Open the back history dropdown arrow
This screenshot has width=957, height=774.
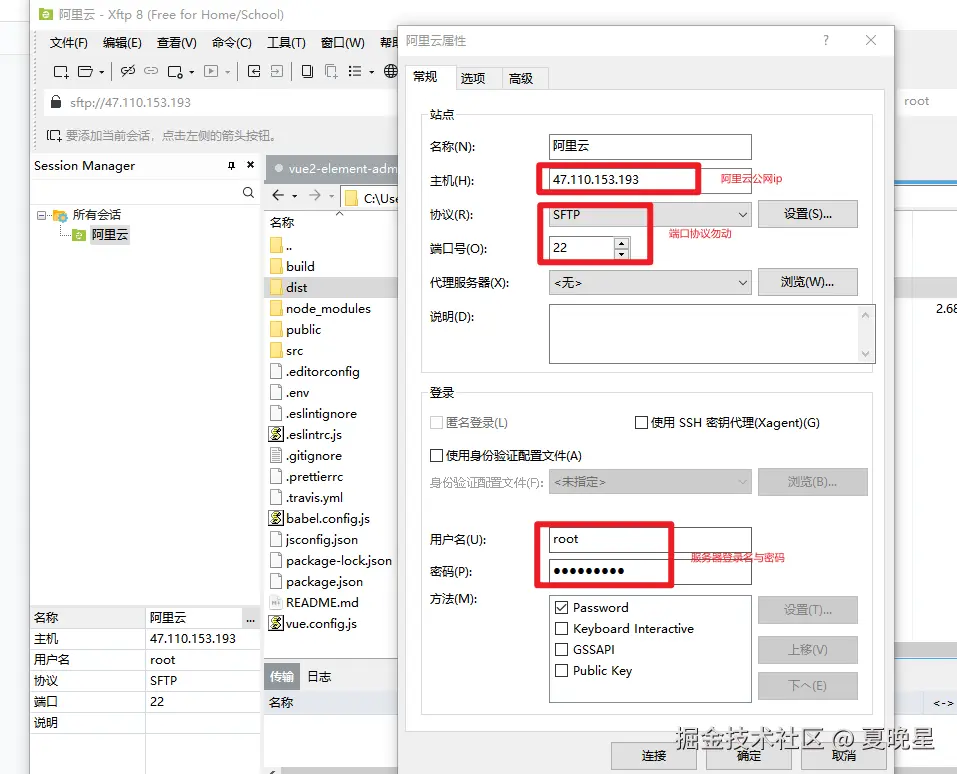coord(294,196)
